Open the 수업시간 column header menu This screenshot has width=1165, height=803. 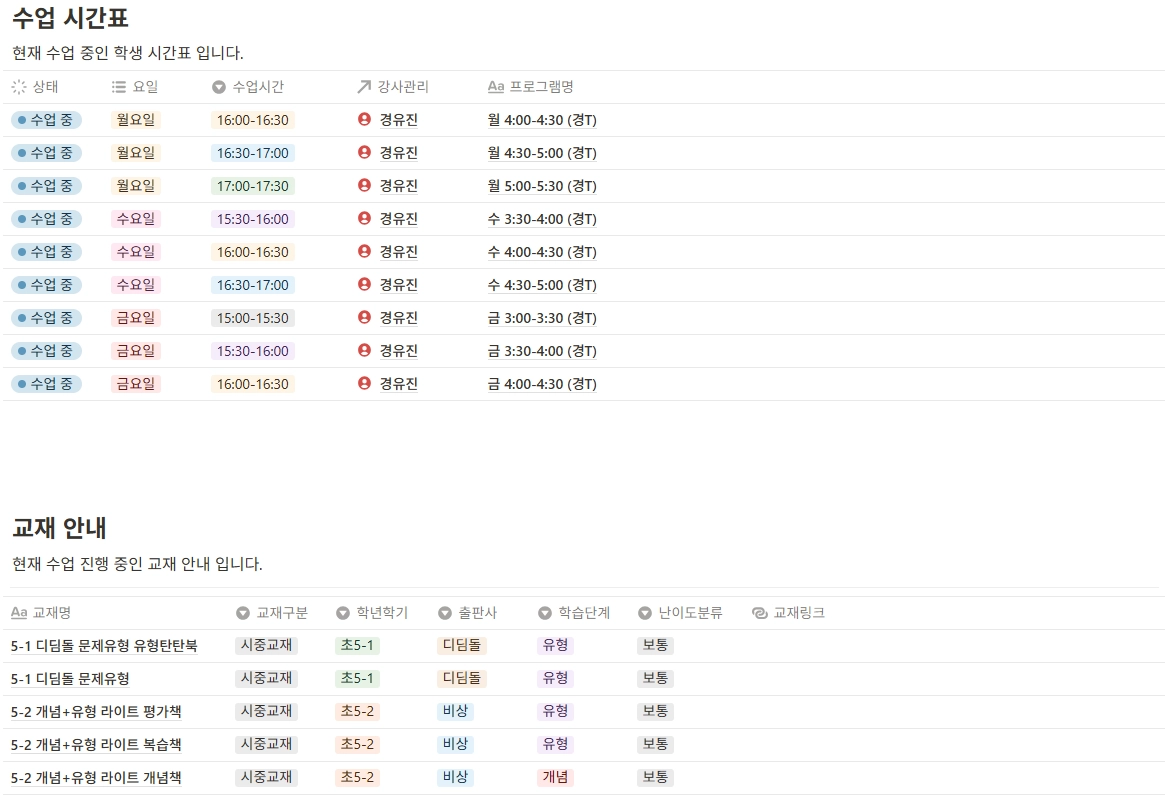tap(248, 87)
